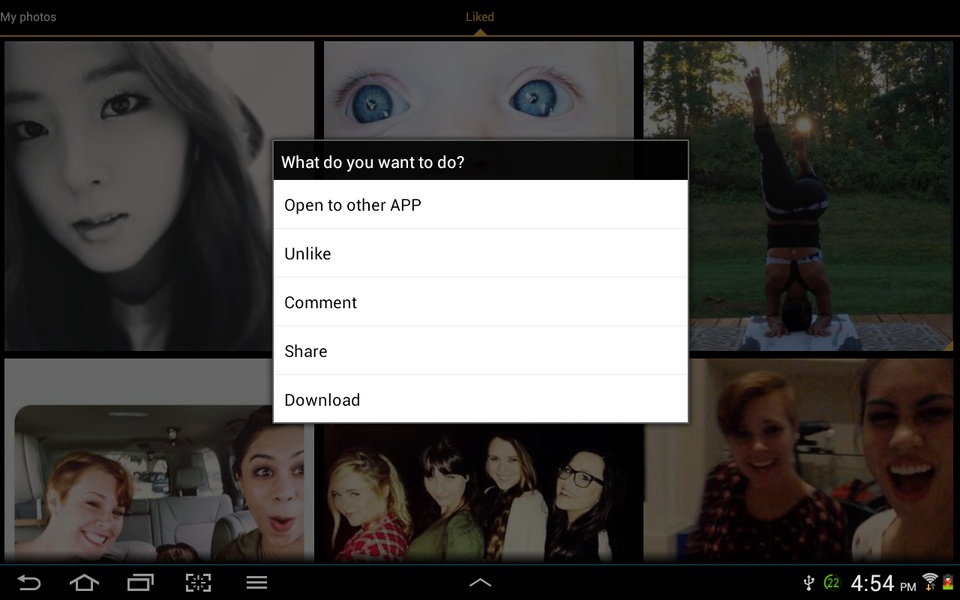Switch to the My photos tab

coord(28,17)
